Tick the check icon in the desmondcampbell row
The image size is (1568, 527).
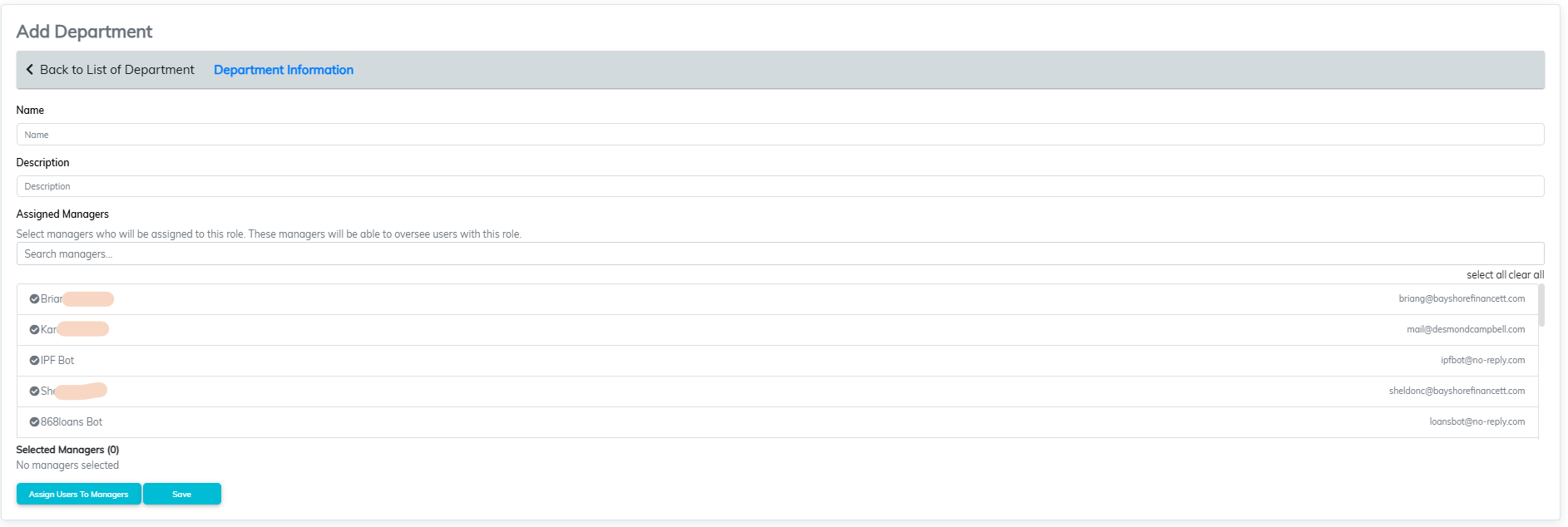[x=34, y=330]
